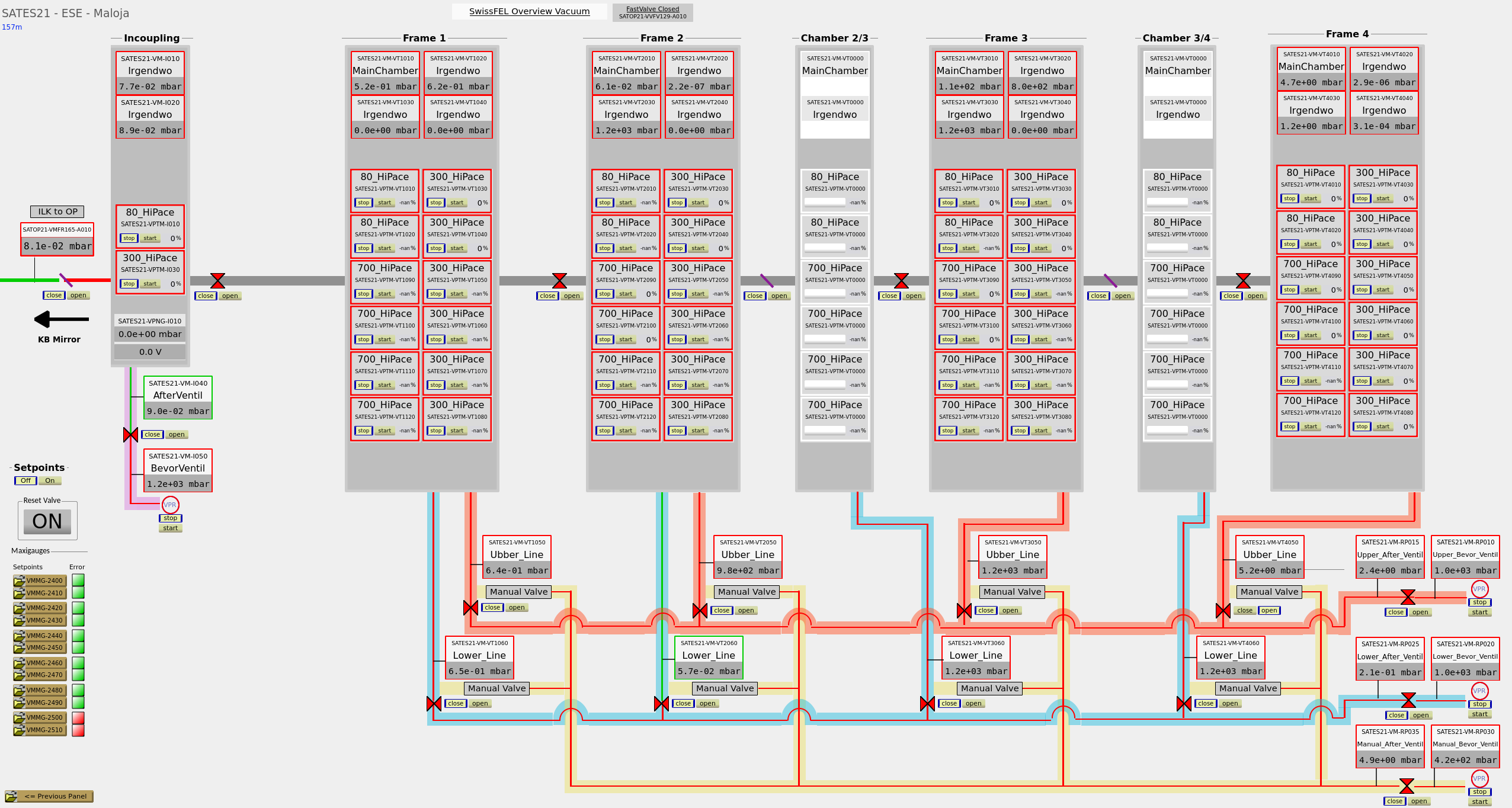1512x808 pixels.
Task: Open the VMMG-2510 setpoints menu
Action: click(40, 730)
